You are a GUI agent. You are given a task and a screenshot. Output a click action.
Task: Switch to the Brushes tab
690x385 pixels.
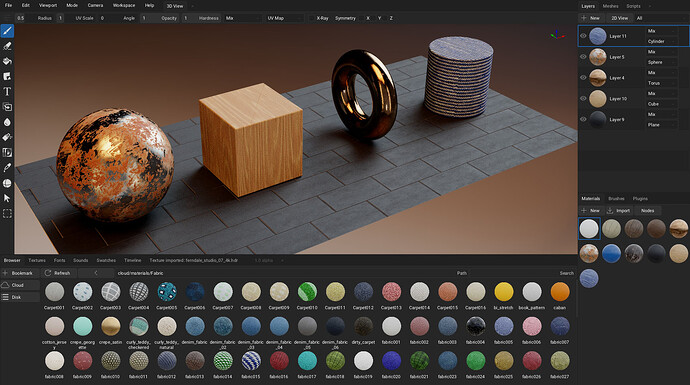[616, 198]
